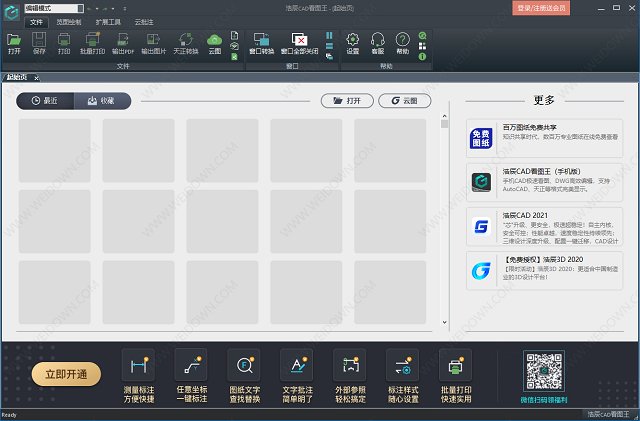This screenshot has height=421, width=640.
Task: Click the first empty drawing thumbnail placeholder
Action: point(54,150)
